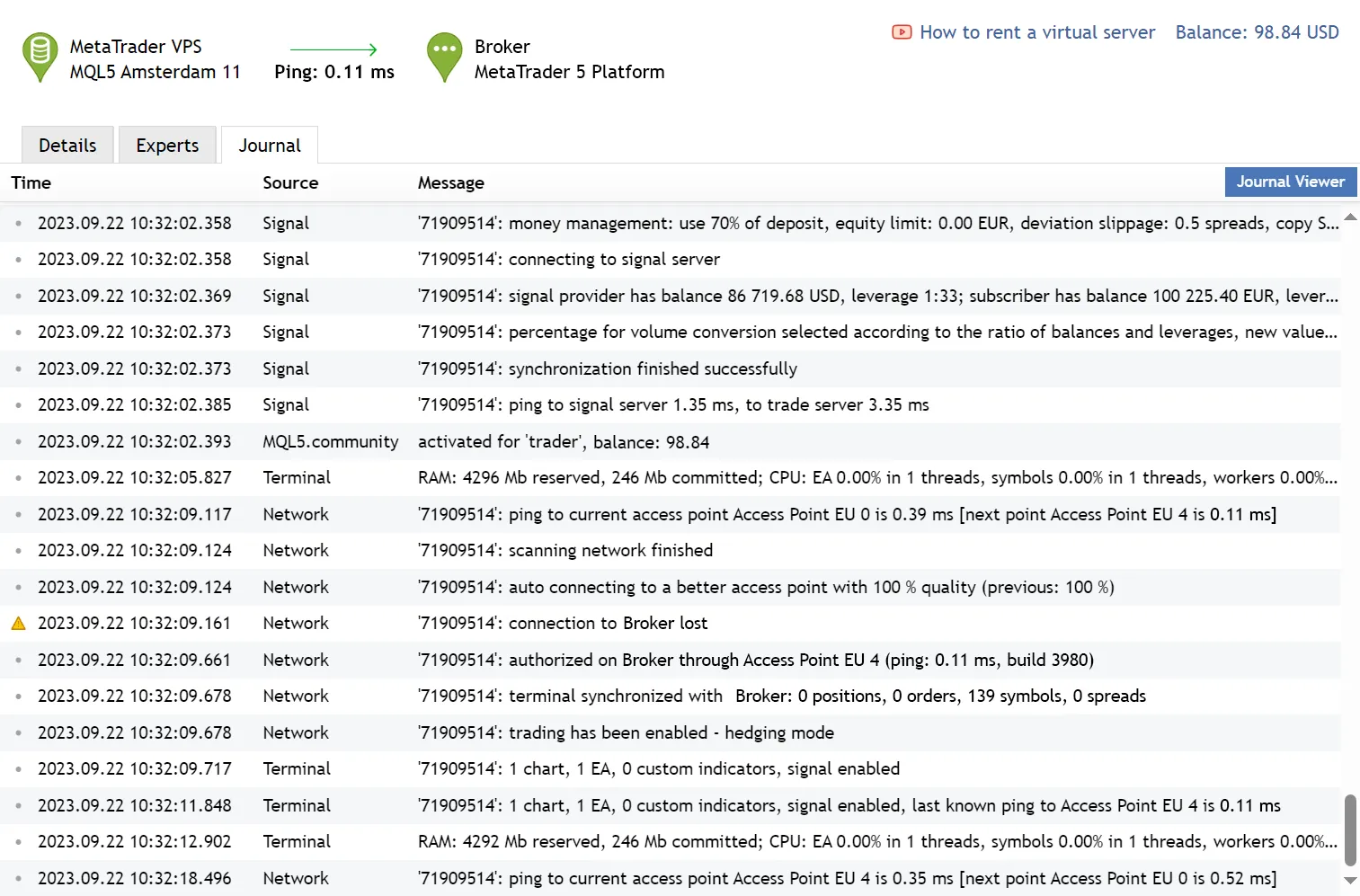Viewport: 1360px width, 896px height.
Task: Select RAM: 4292 Mb reserved row
Action: click(671, 841)
